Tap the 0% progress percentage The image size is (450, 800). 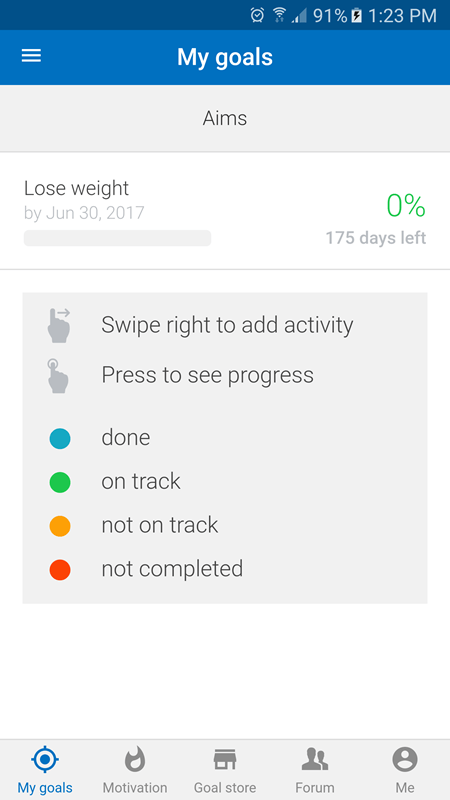coord(406,206)
